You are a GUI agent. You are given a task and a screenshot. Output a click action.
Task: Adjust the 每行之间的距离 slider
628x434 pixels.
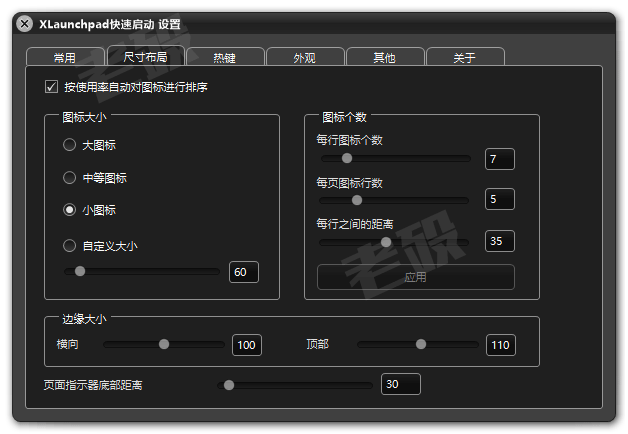pyautogui.click(x=394, y=242)
